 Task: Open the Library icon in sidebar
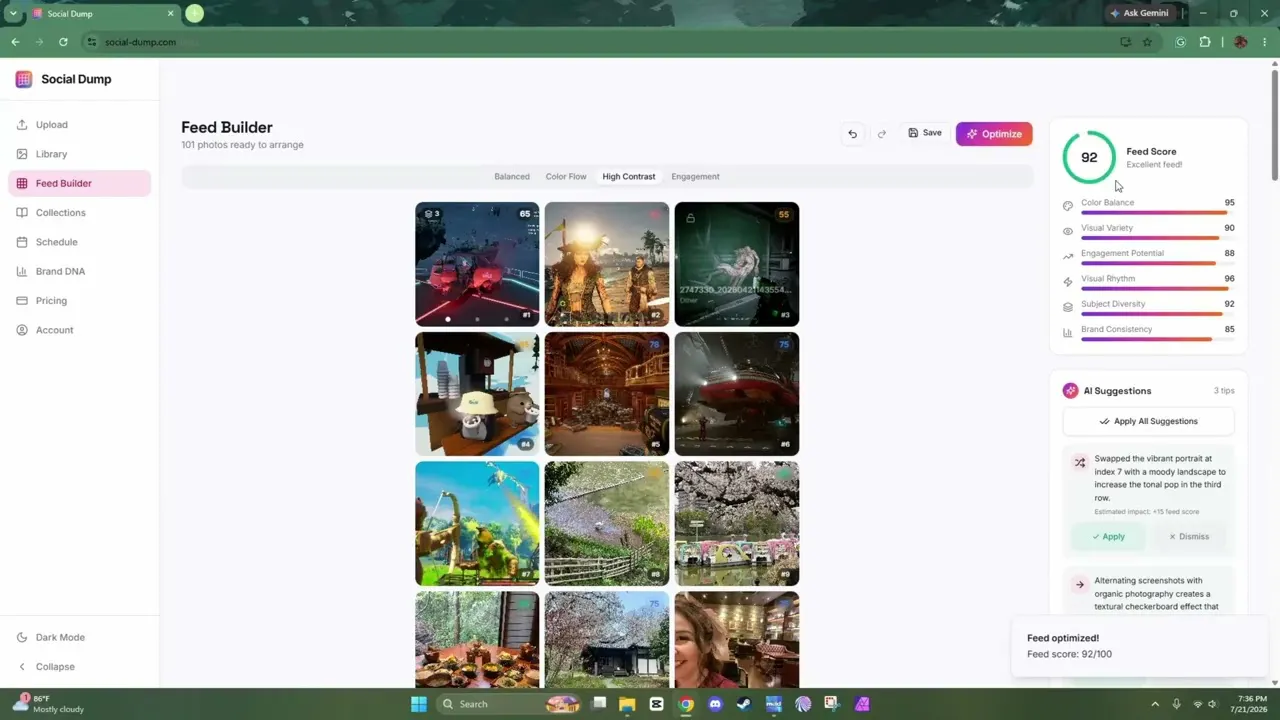tap(22, 154)
